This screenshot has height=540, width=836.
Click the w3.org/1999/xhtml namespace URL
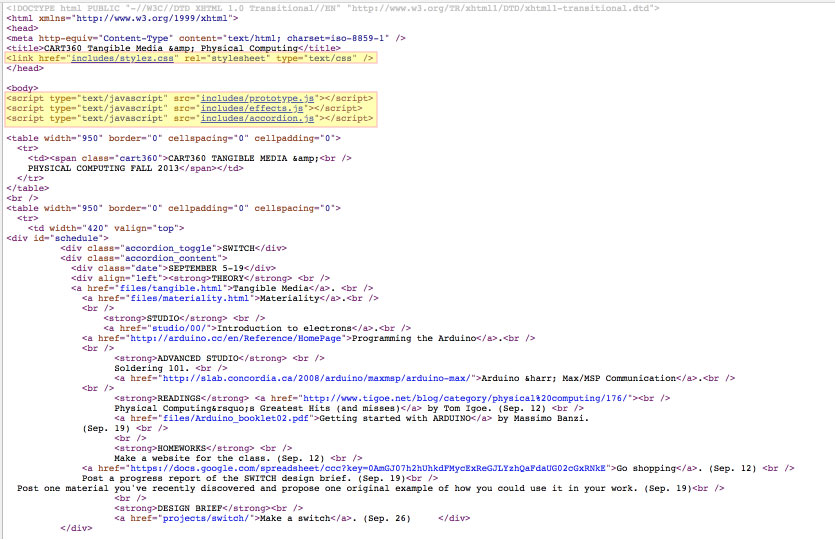click(x=151, y=18)
